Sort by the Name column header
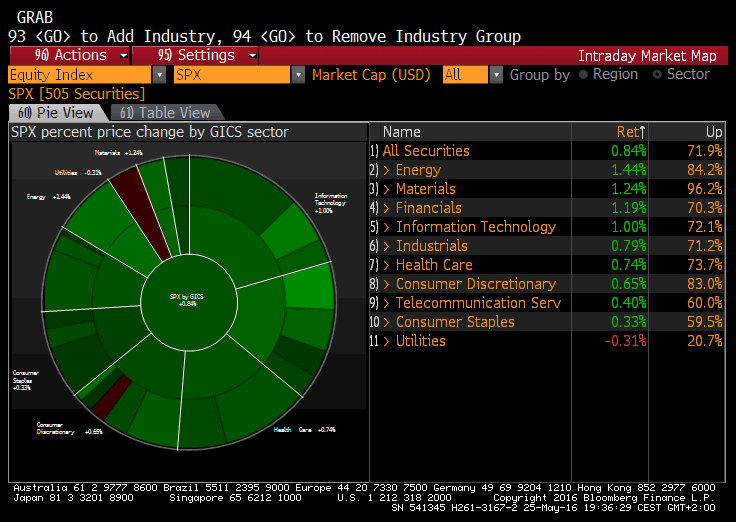Viewport: 736px width, 522px height. pos(401,132)
